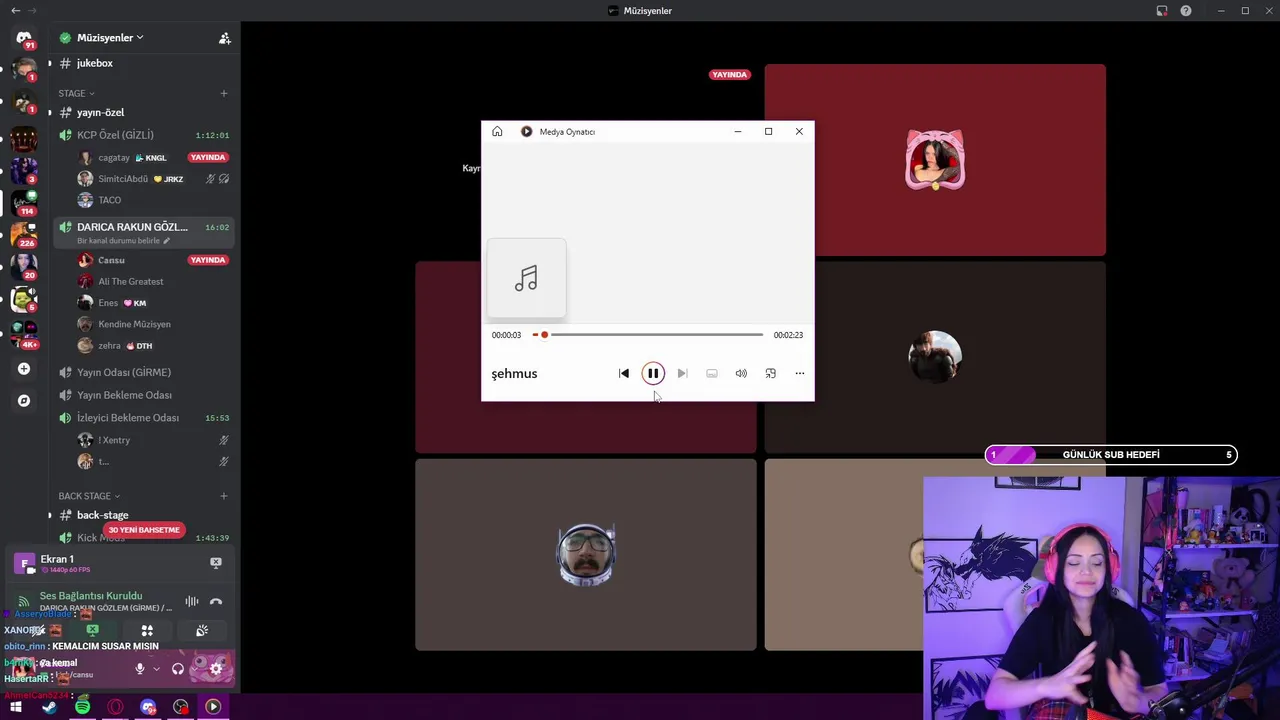Skip to next track in media player
Screen dimensions: 1280x720
682,373
